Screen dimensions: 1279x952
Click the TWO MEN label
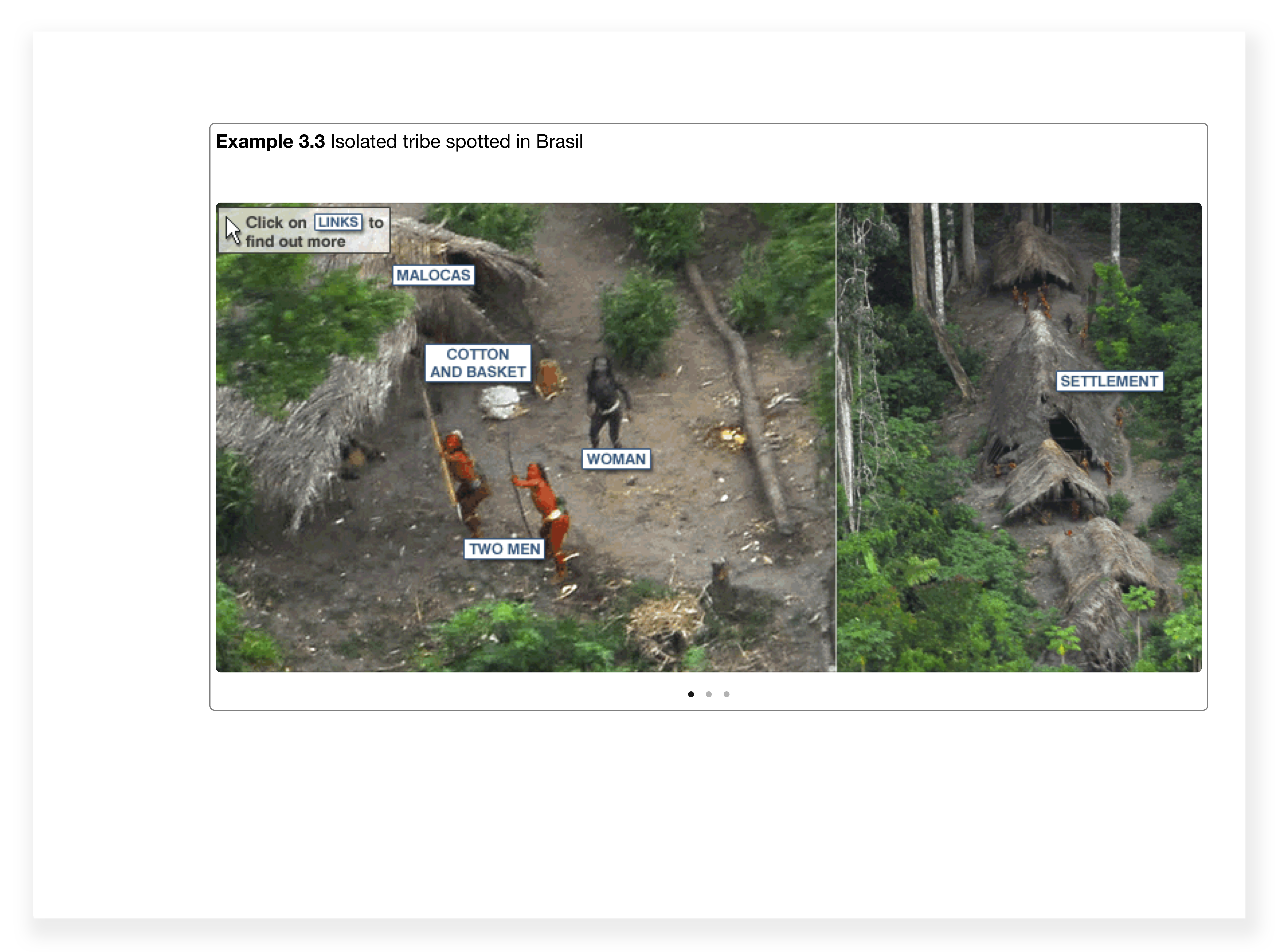tap(504, 549)
